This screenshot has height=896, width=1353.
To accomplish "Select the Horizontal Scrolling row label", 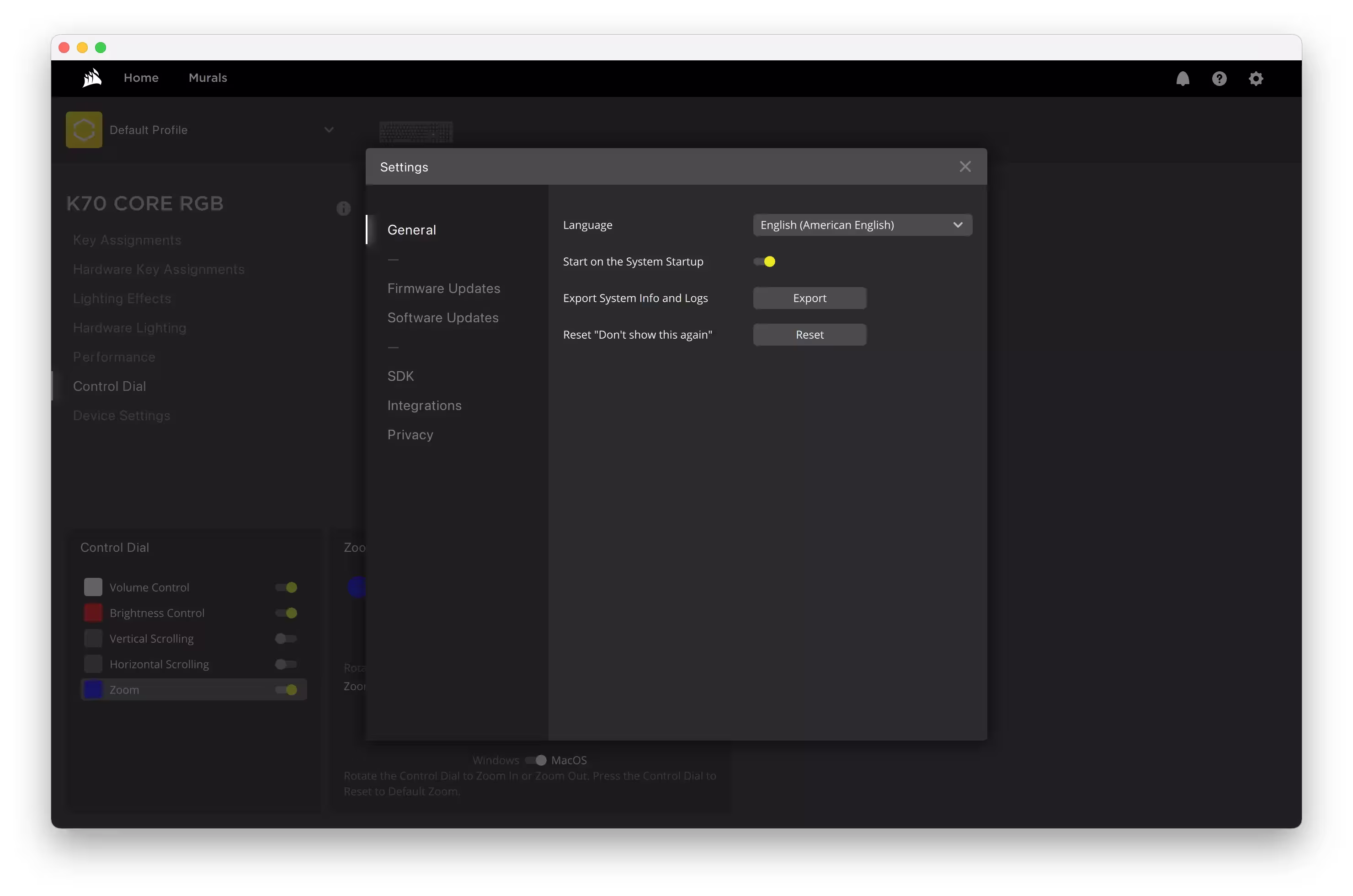I will [x=160, y=664].
